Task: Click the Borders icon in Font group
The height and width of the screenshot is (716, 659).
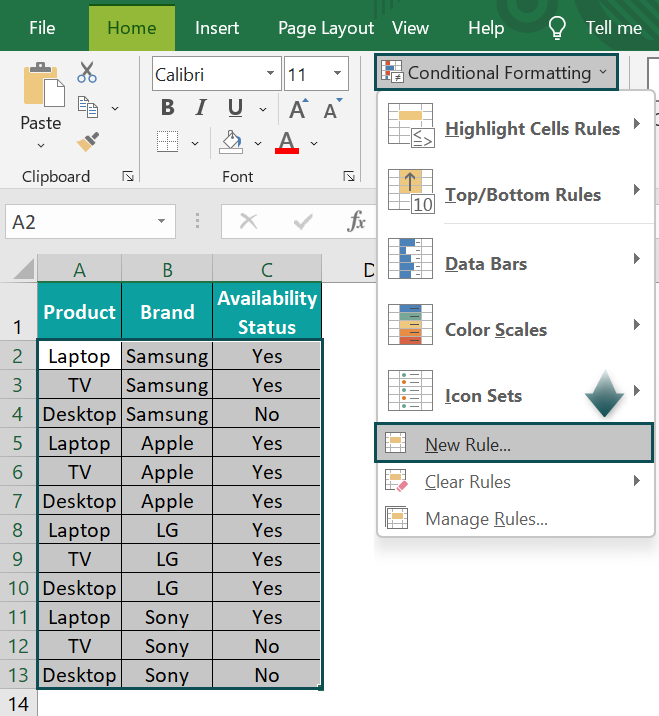Action: click(x=168, y=142)
